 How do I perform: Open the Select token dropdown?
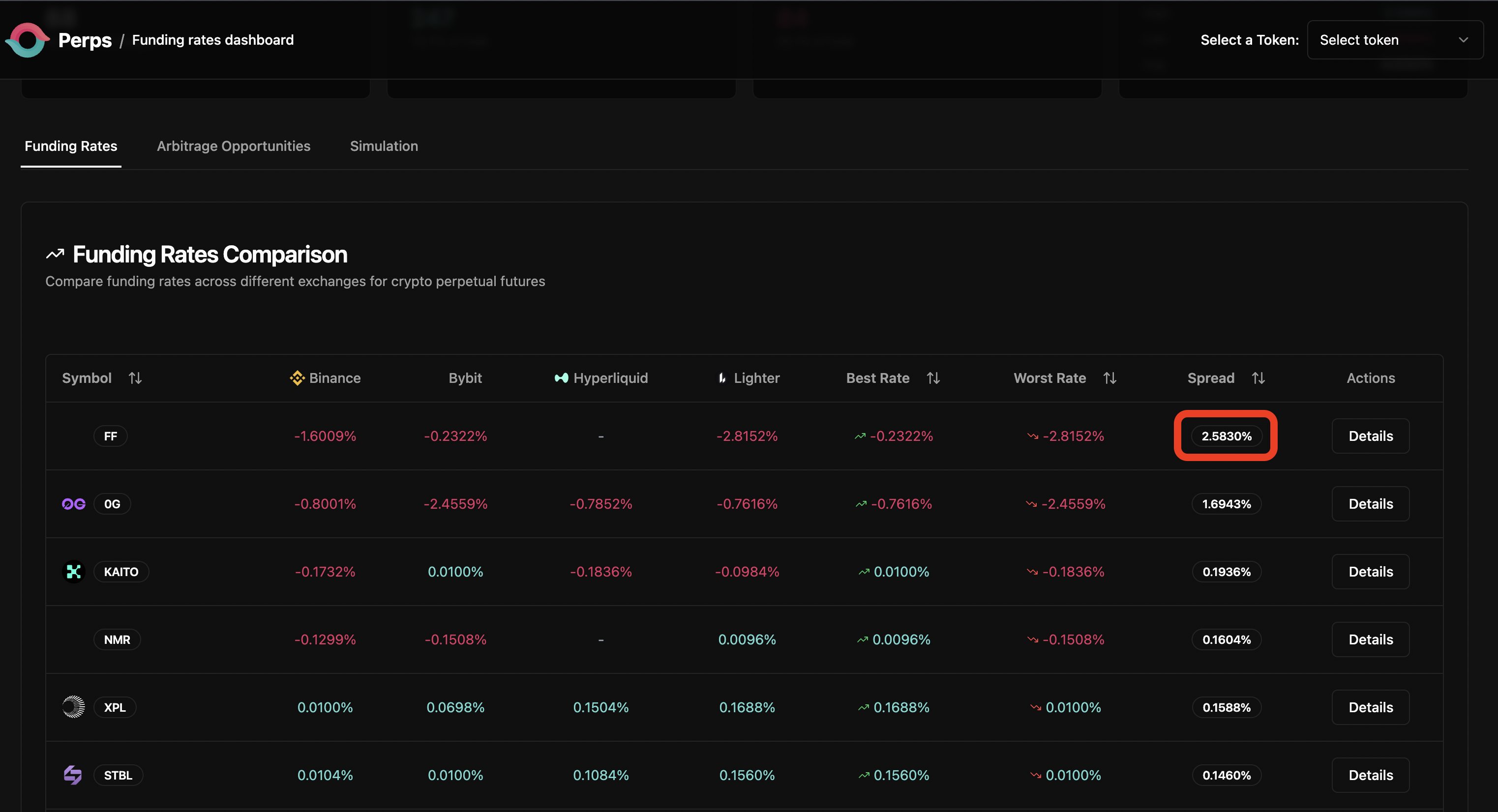(1395, 39)
